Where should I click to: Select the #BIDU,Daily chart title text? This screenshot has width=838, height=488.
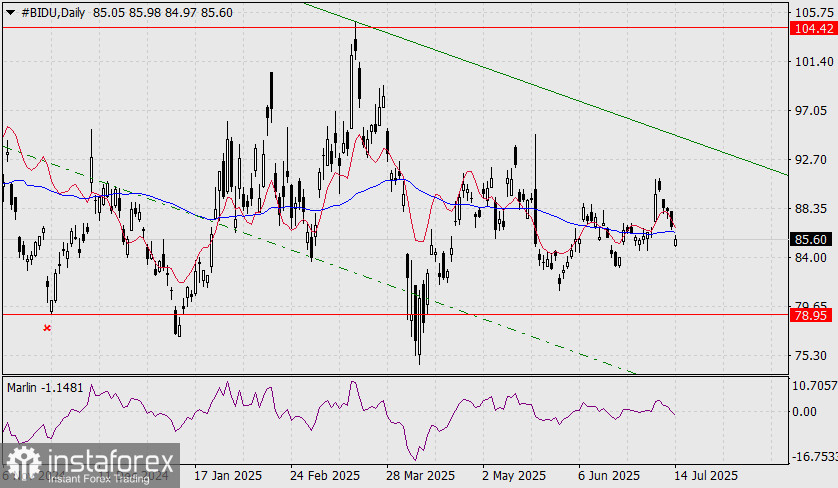[x=53, y=13]
